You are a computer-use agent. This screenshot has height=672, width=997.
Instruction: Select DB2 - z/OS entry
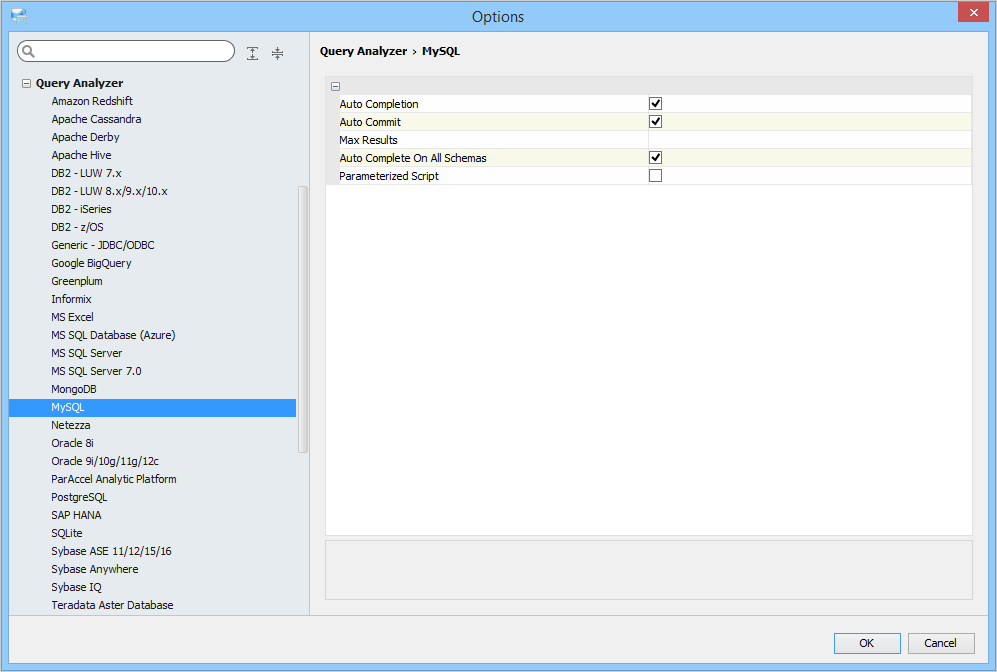pos(78,227)
